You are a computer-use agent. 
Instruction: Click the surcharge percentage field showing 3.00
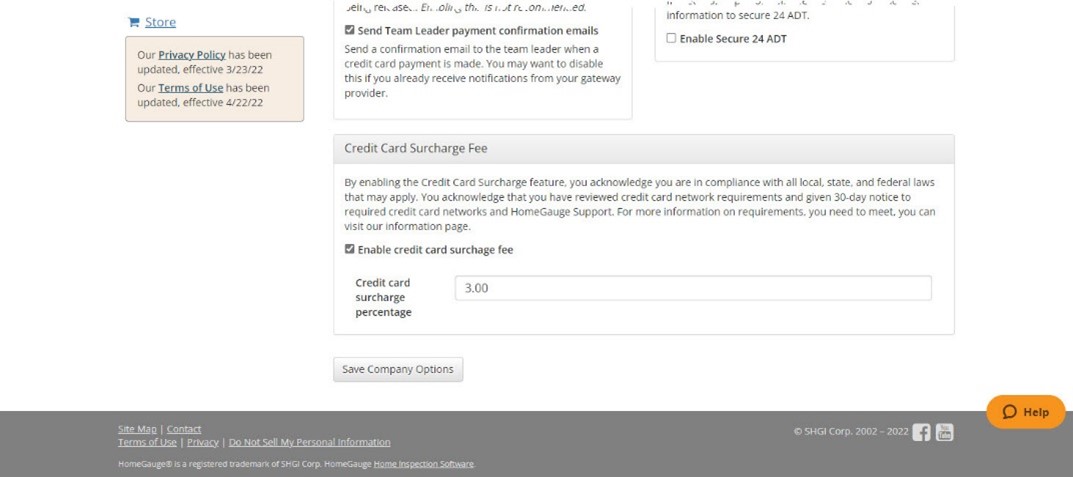(x=693, y=288)
